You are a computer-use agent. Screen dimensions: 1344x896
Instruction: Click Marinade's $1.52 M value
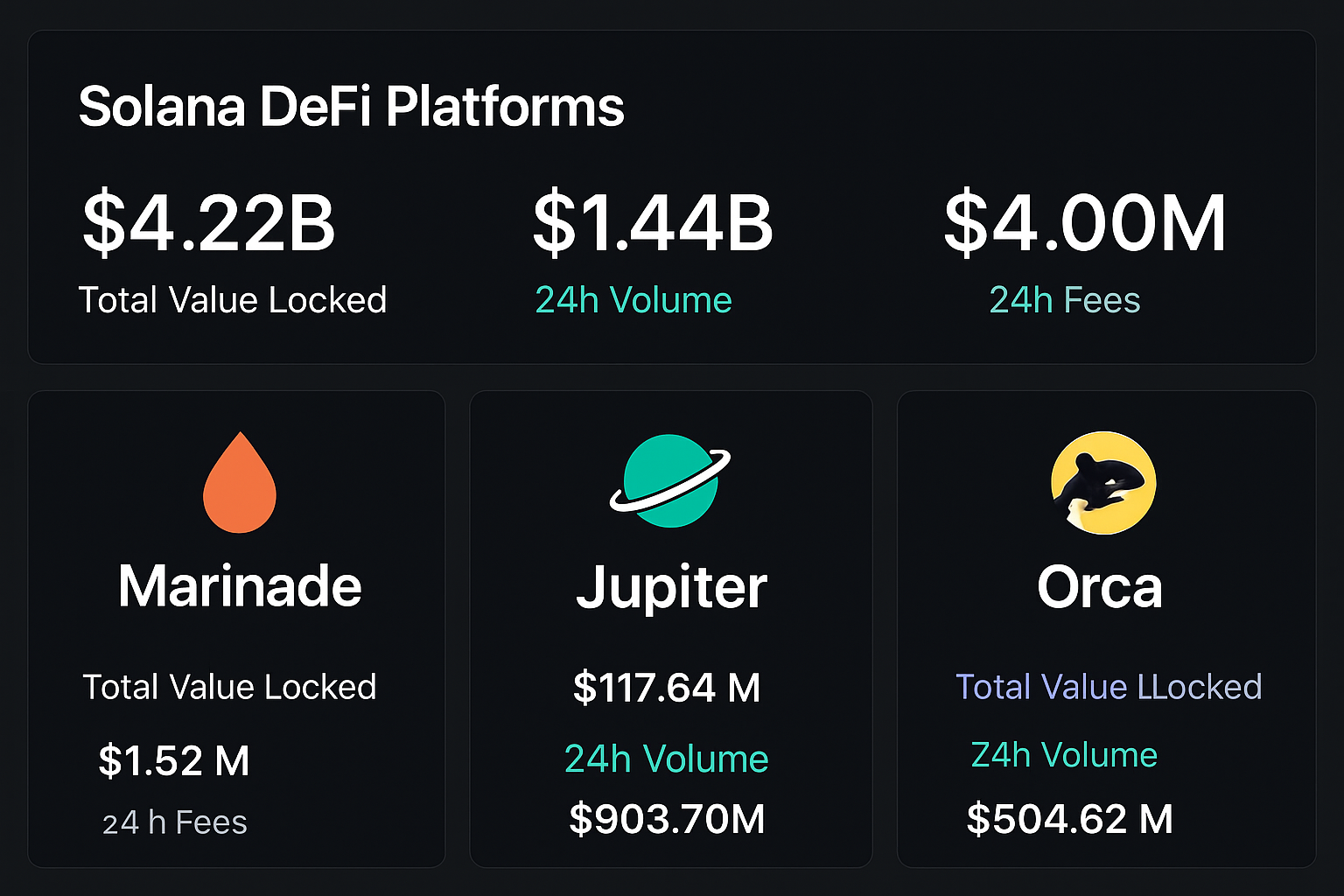tap(173, 759)
